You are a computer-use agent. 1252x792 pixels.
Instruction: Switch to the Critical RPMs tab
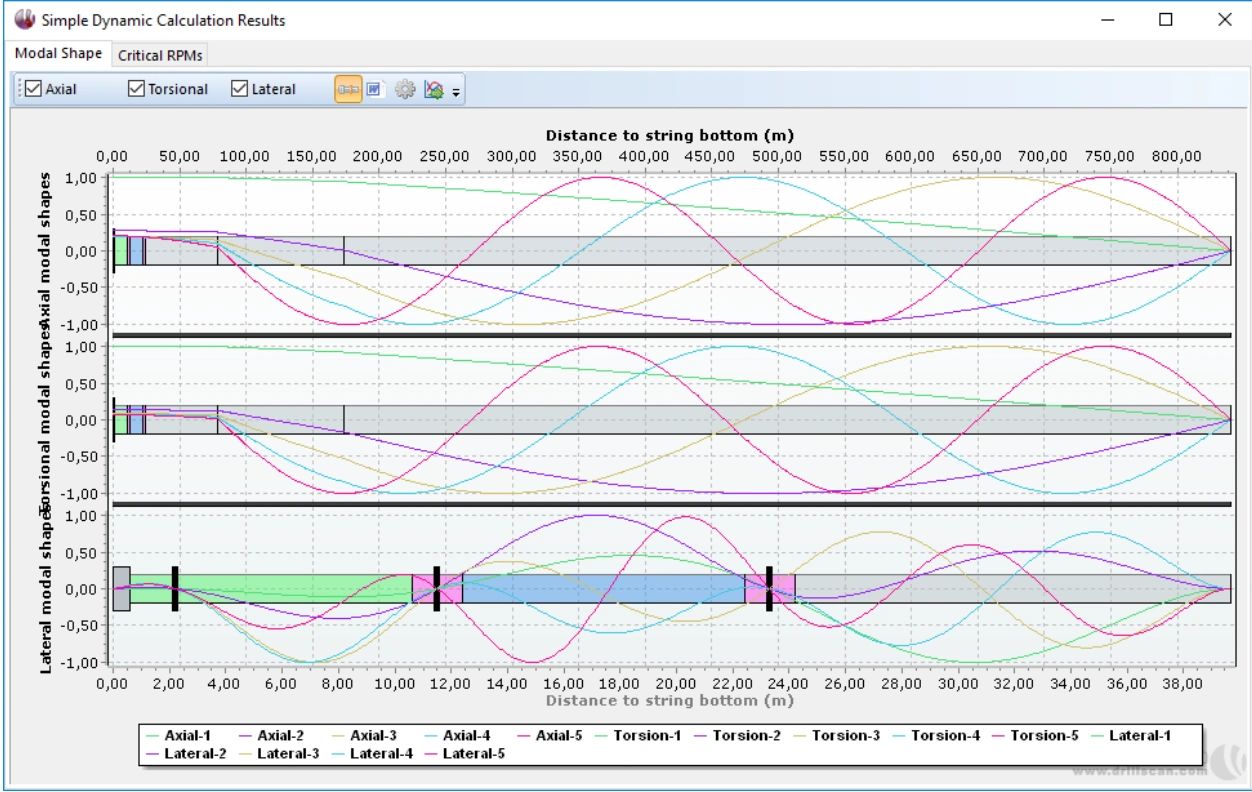[x=160, y=55]
